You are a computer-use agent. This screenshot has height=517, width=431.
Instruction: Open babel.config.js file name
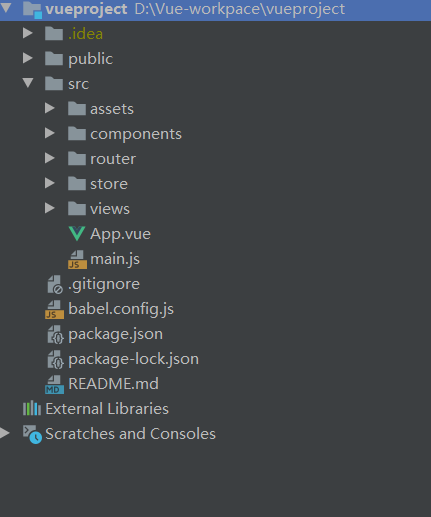(121, 309)
